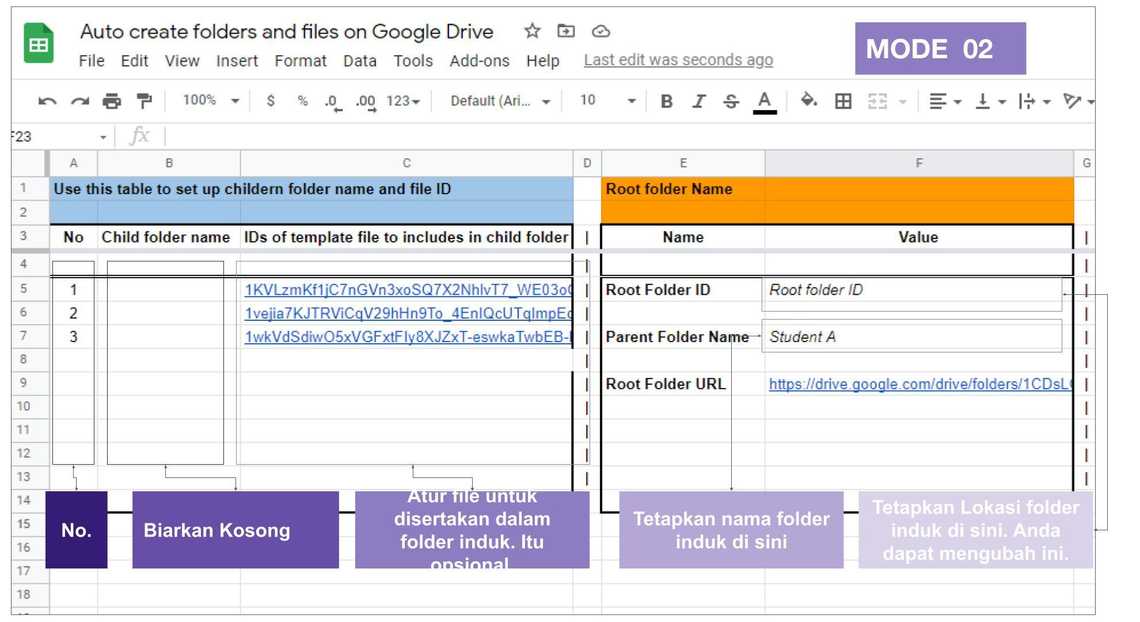
Task: Click the Parent Folder Name cell 'Student A'
Action: tap(912, 337)
